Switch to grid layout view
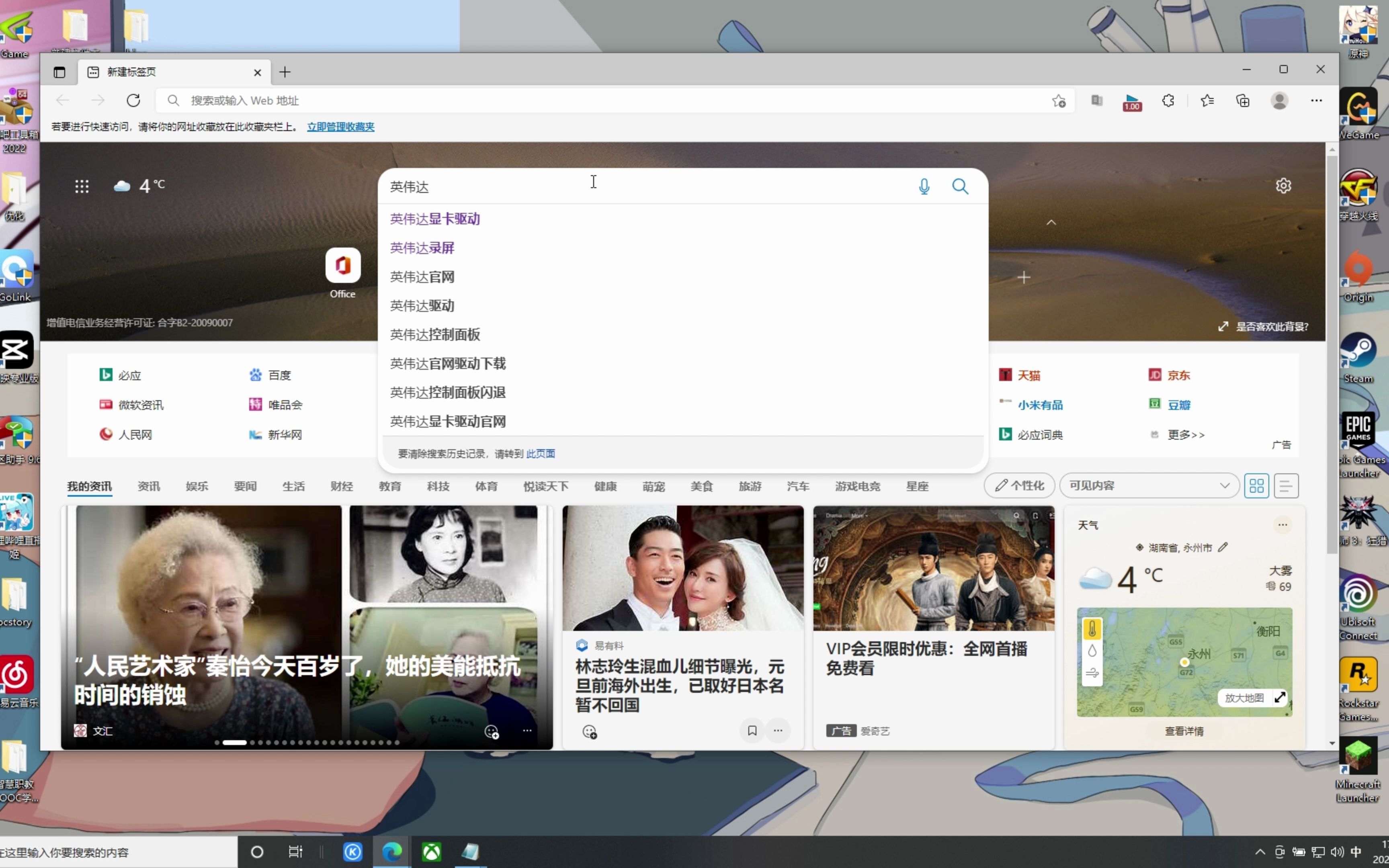The height and width of the screenshot is (868, 1389). click(1256, 486)
